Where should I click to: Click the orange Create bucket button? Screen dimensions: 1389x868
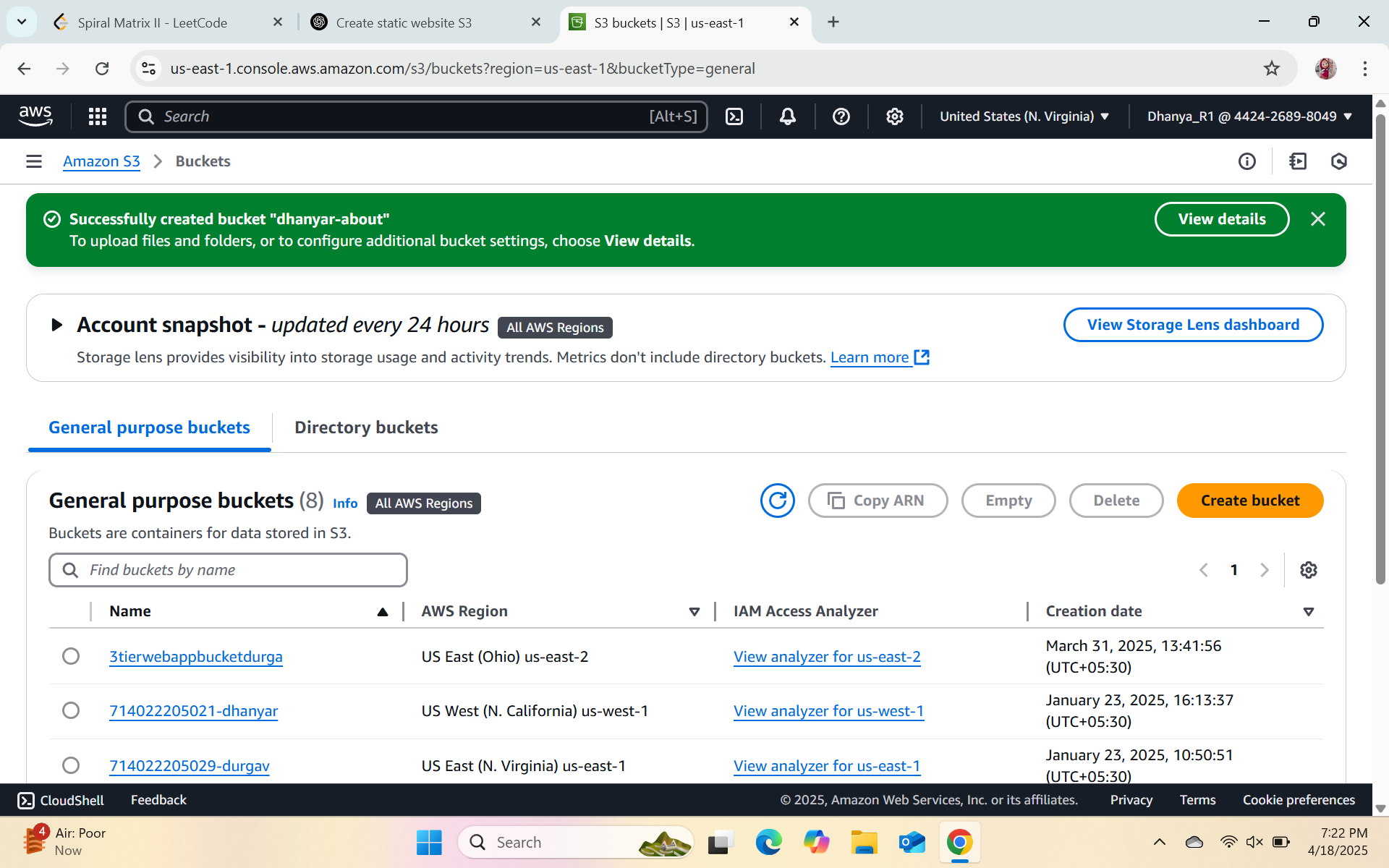(x=1250, y=501)
